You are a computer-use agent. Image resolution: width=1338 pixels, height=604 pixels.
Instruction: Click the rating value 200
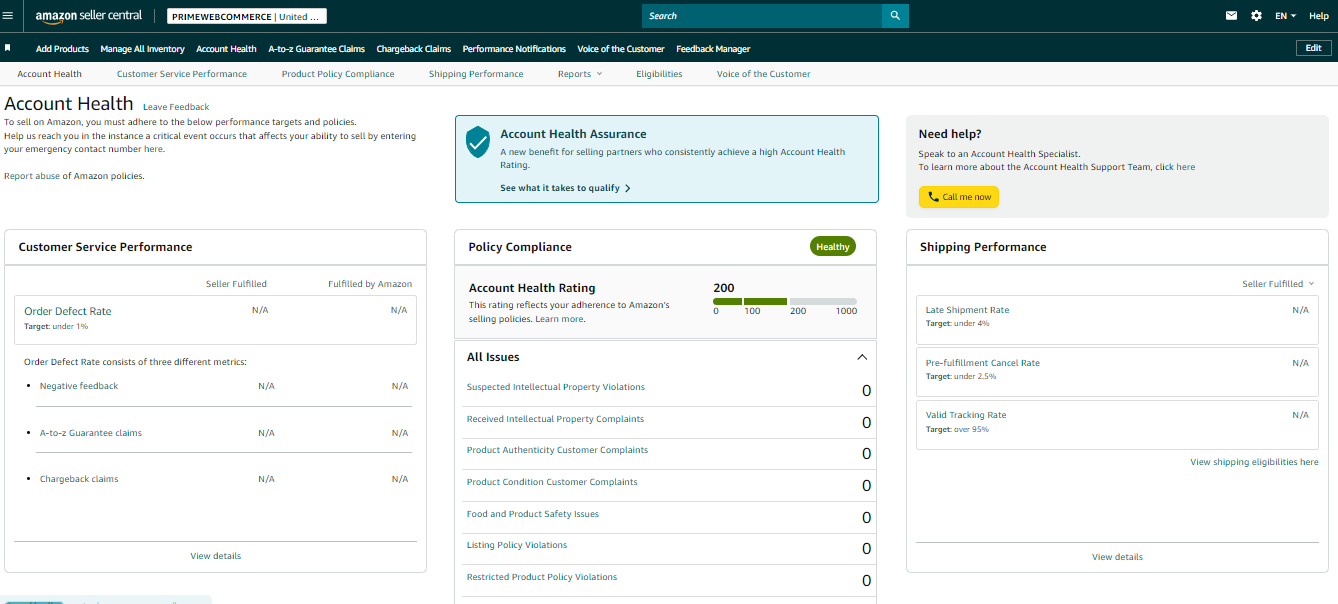[724, 288]
